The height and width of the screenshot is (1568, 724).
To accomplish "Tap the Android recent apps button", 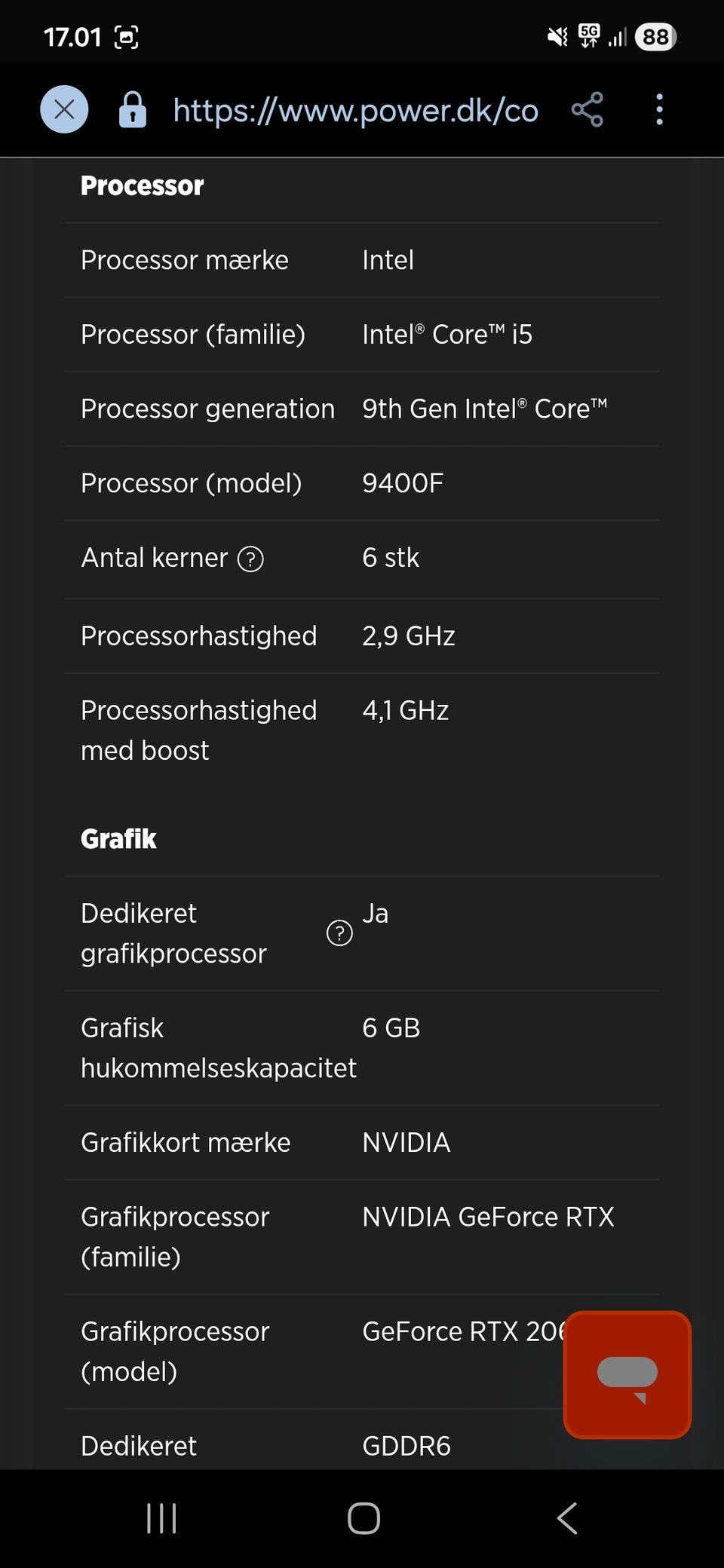I will [161, 1518].
